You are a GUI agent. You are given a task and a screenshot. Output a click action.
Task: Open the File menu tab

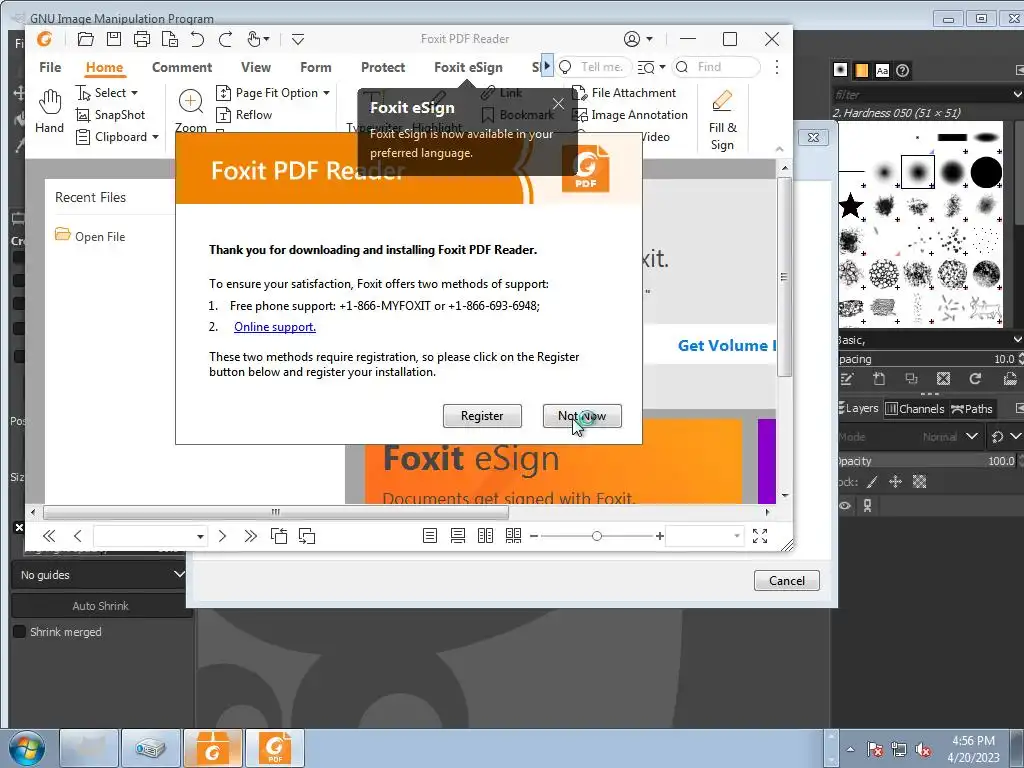pyautogui.click(x=50, y=67)
